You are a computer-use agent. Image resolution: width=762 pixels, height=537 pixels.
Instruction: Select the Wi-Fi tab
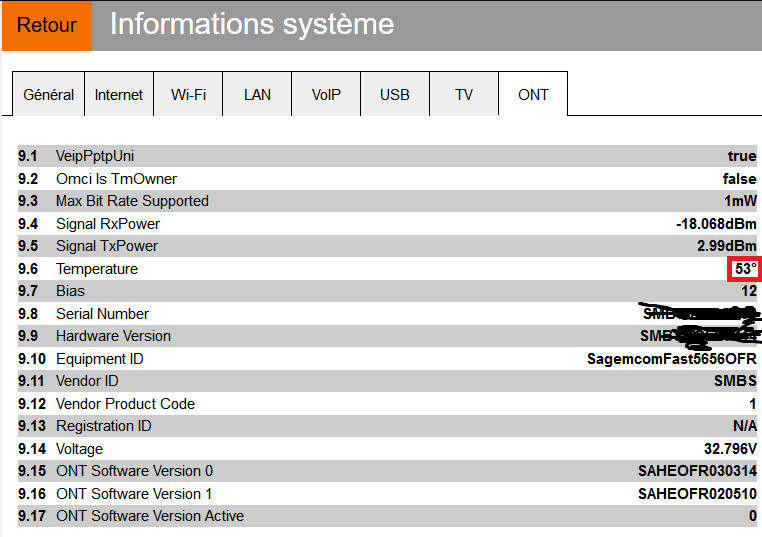tap(188, 95)
